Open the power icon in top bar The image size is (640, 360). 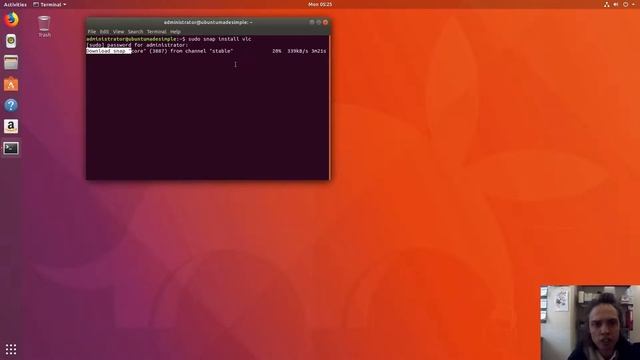625,4
